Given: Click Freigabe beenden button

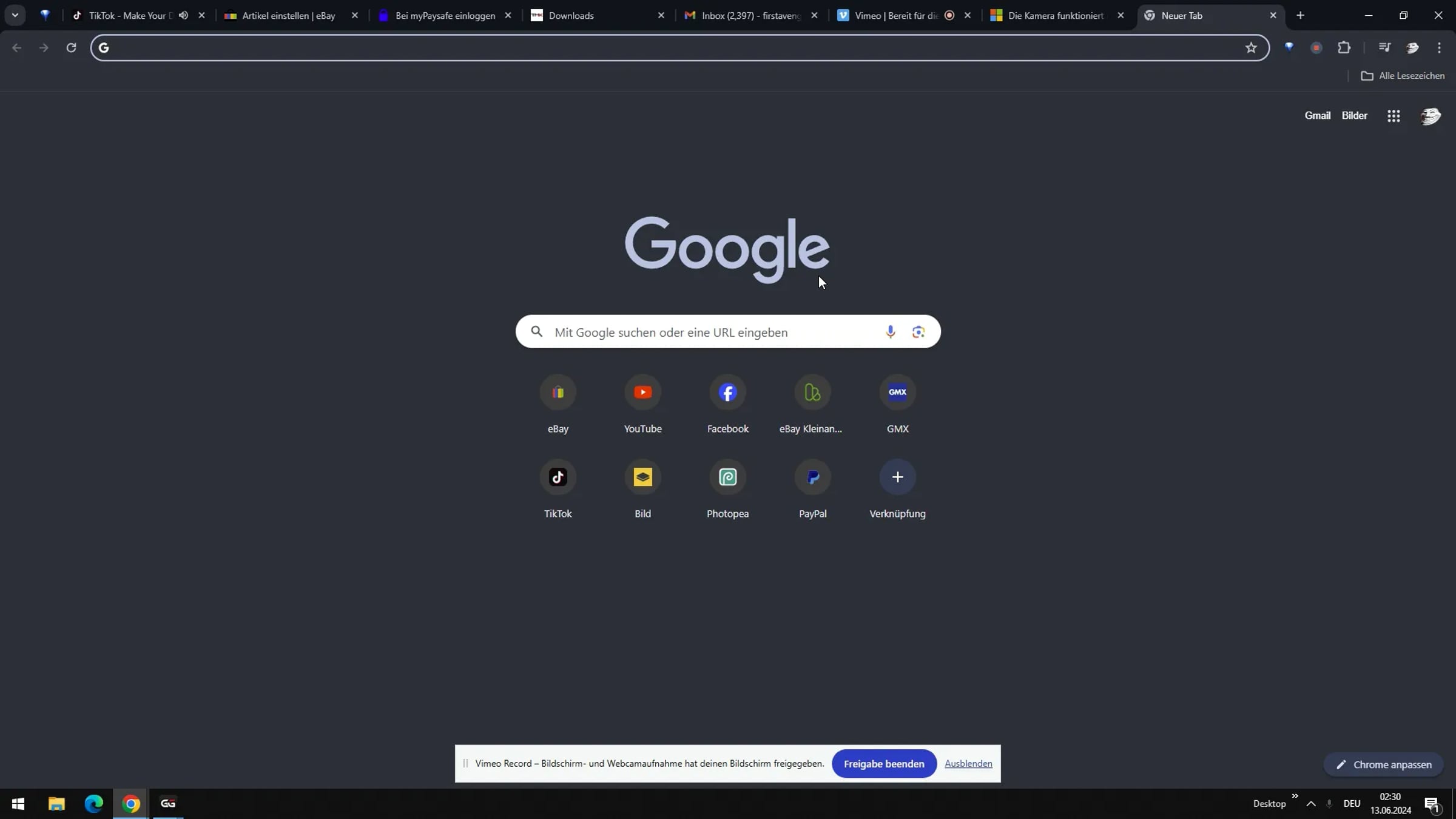Looking at the screenshot, I should point(884,764).
